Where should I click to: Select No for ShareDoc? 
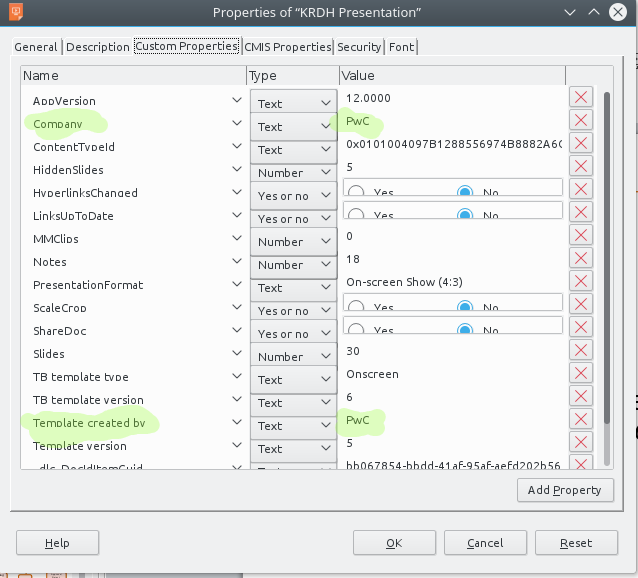(x=465, y=329)
